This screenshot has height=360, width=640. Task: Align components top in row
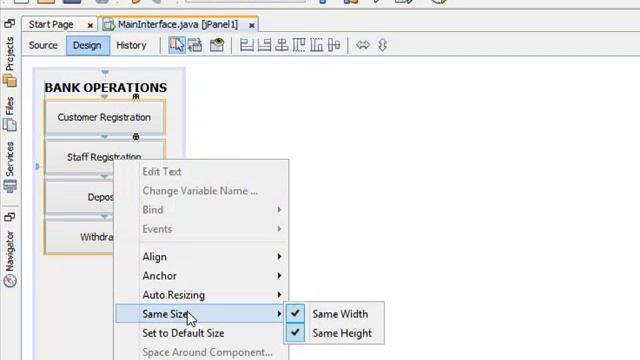(x=299, y=45)
